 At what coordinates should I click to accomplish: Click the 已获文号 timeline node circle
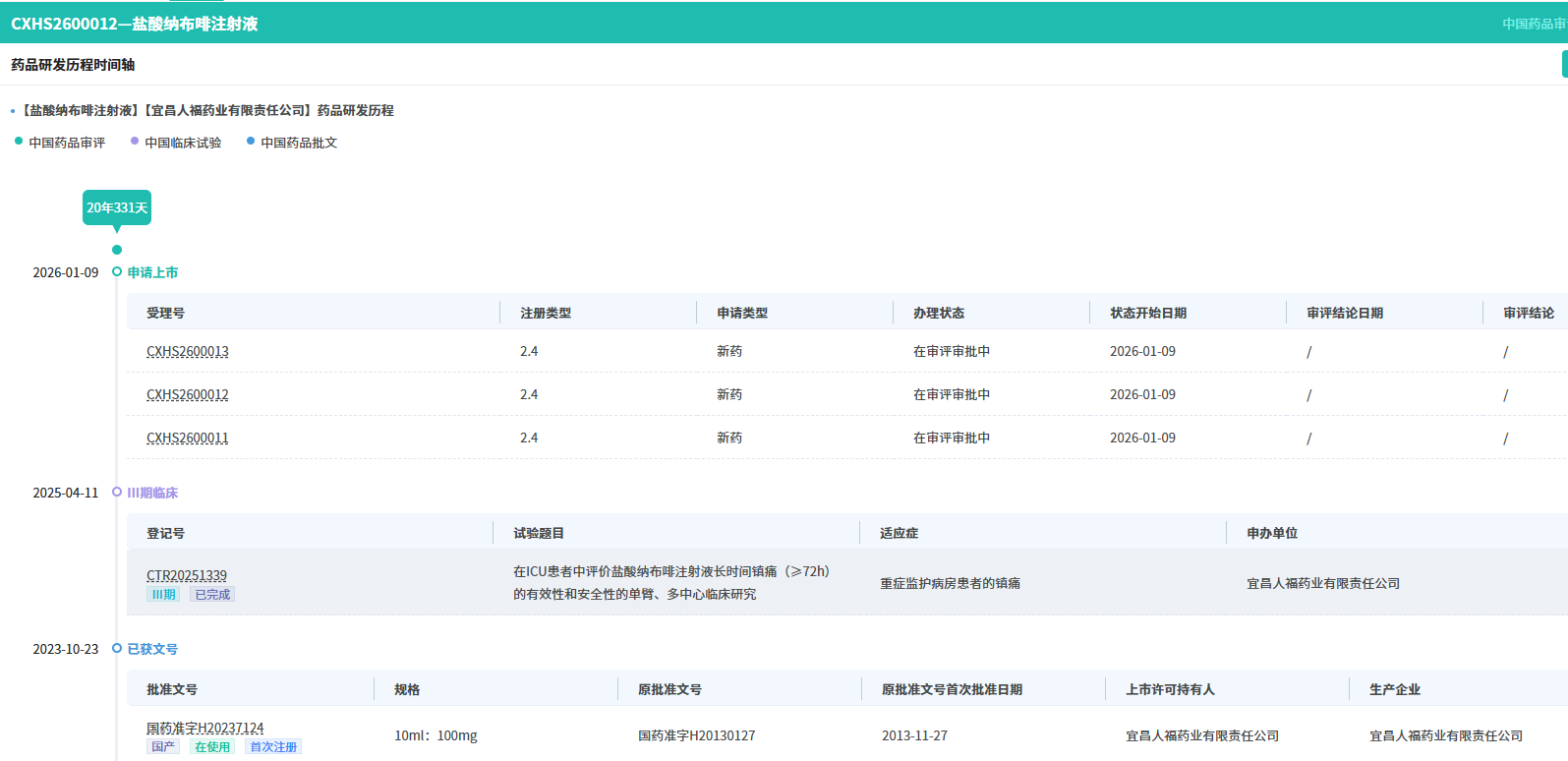pyautogui.click(x=117, y=649)
